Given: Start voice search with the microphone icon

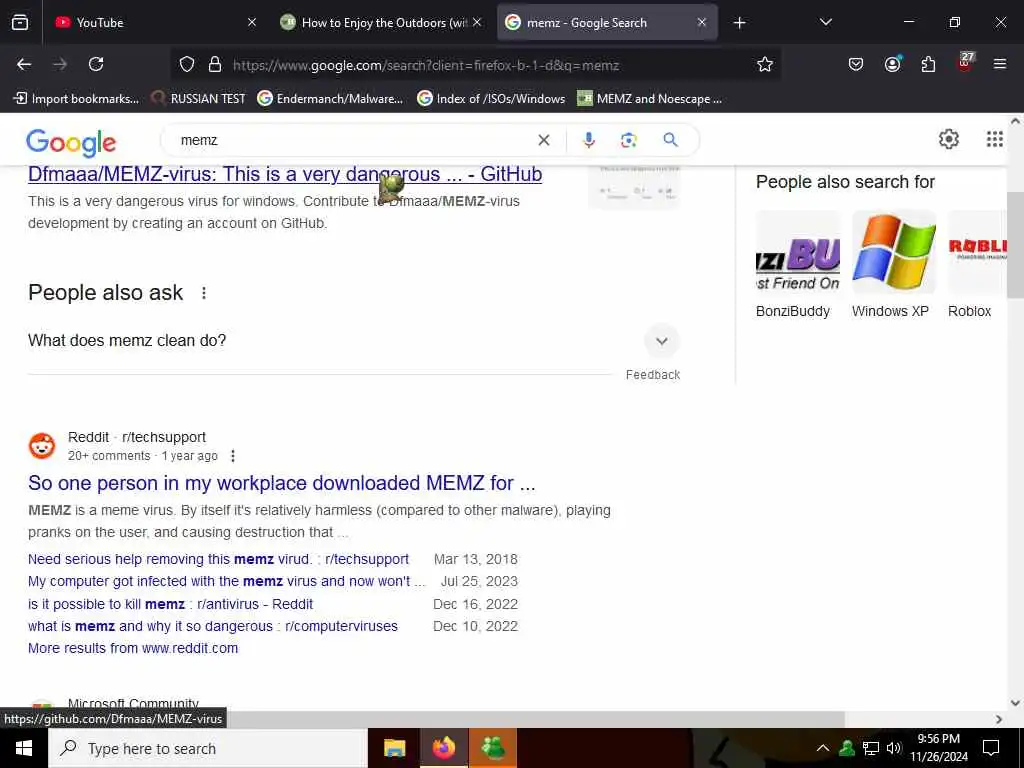Looking at the screenshot, I should (588, 140).
